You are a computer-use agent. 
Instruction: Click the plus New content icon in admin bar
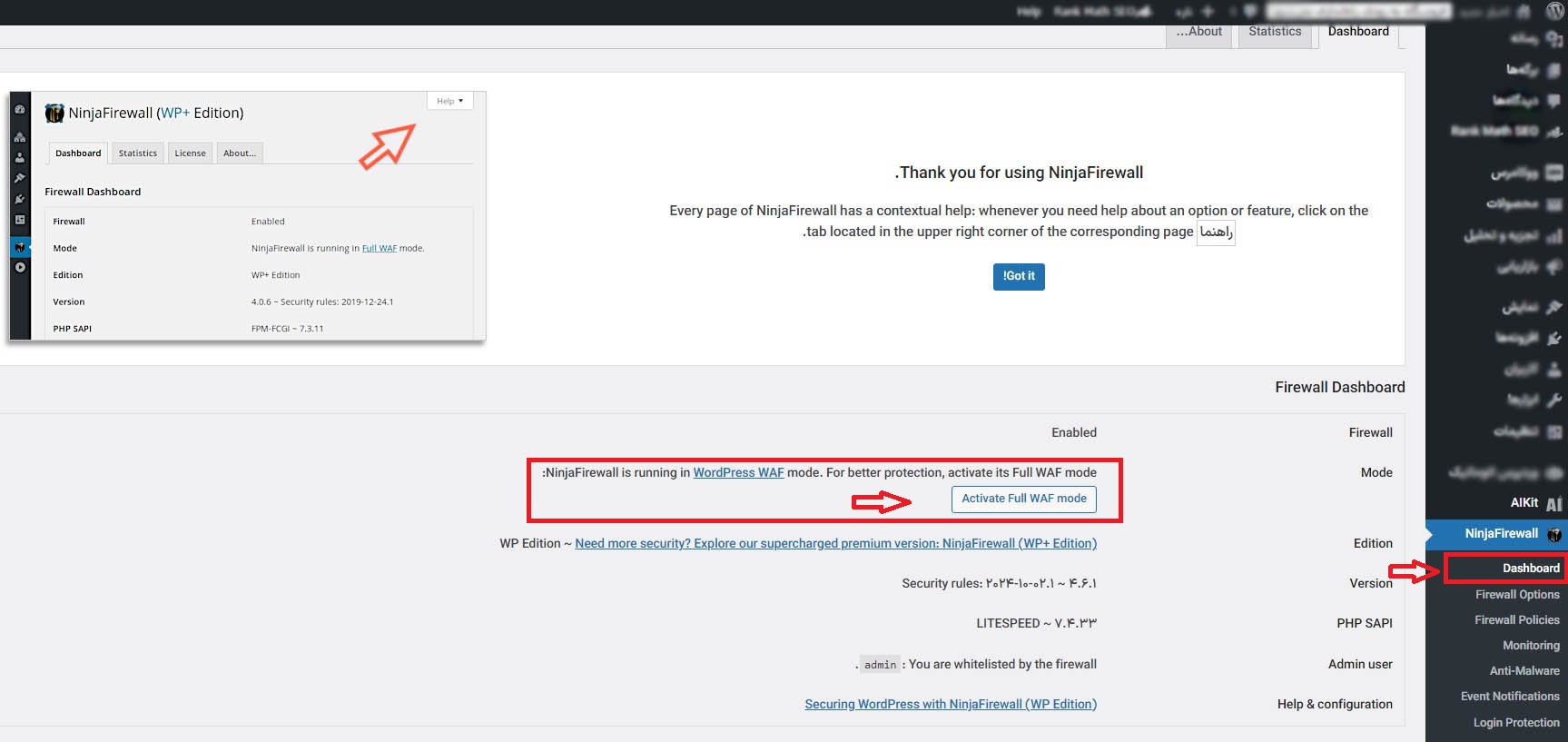[1208, 11]
